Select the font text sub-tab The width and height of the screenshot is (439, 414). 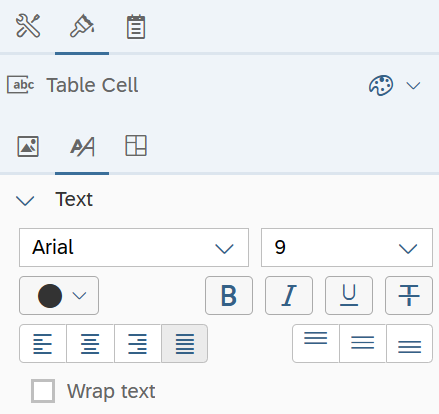click(82, 146)
